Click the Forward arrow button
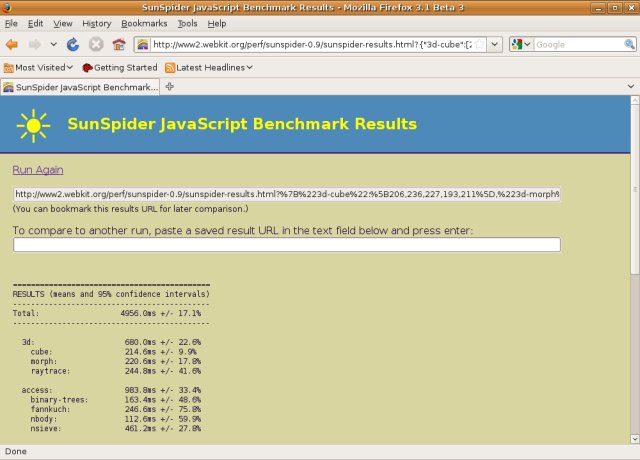 [35, 44]
